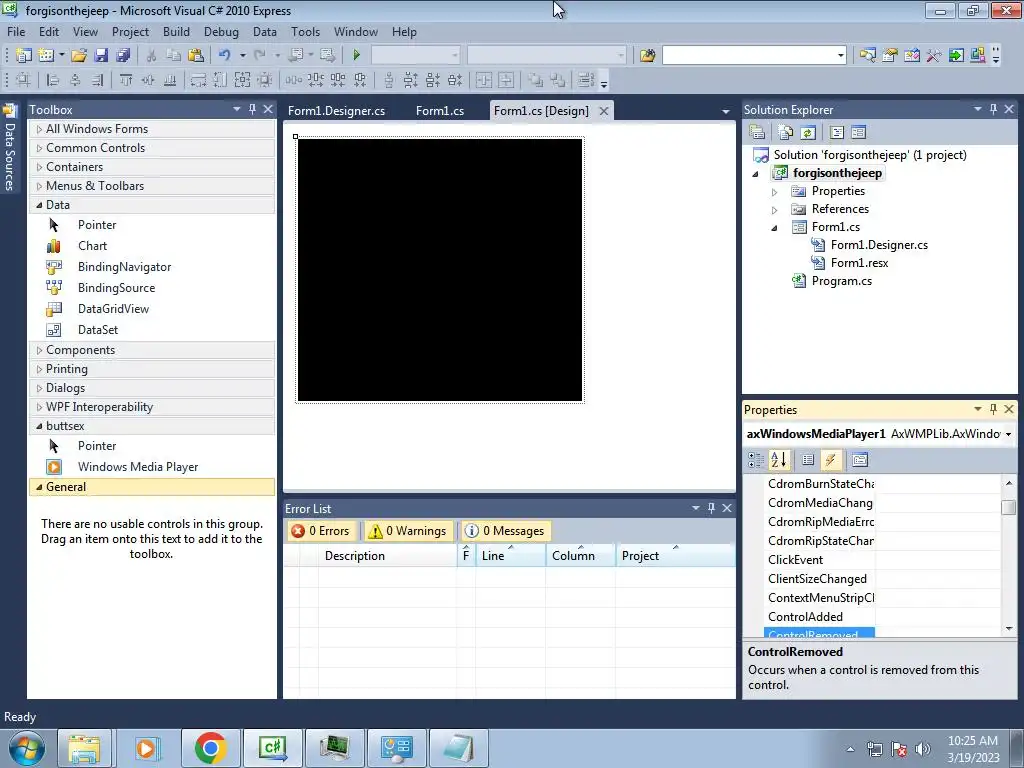The height and width of the screenshot is (768, 1024).
Task: Open the Solution Explorer toolbar icon
Action: coord(867,55)
